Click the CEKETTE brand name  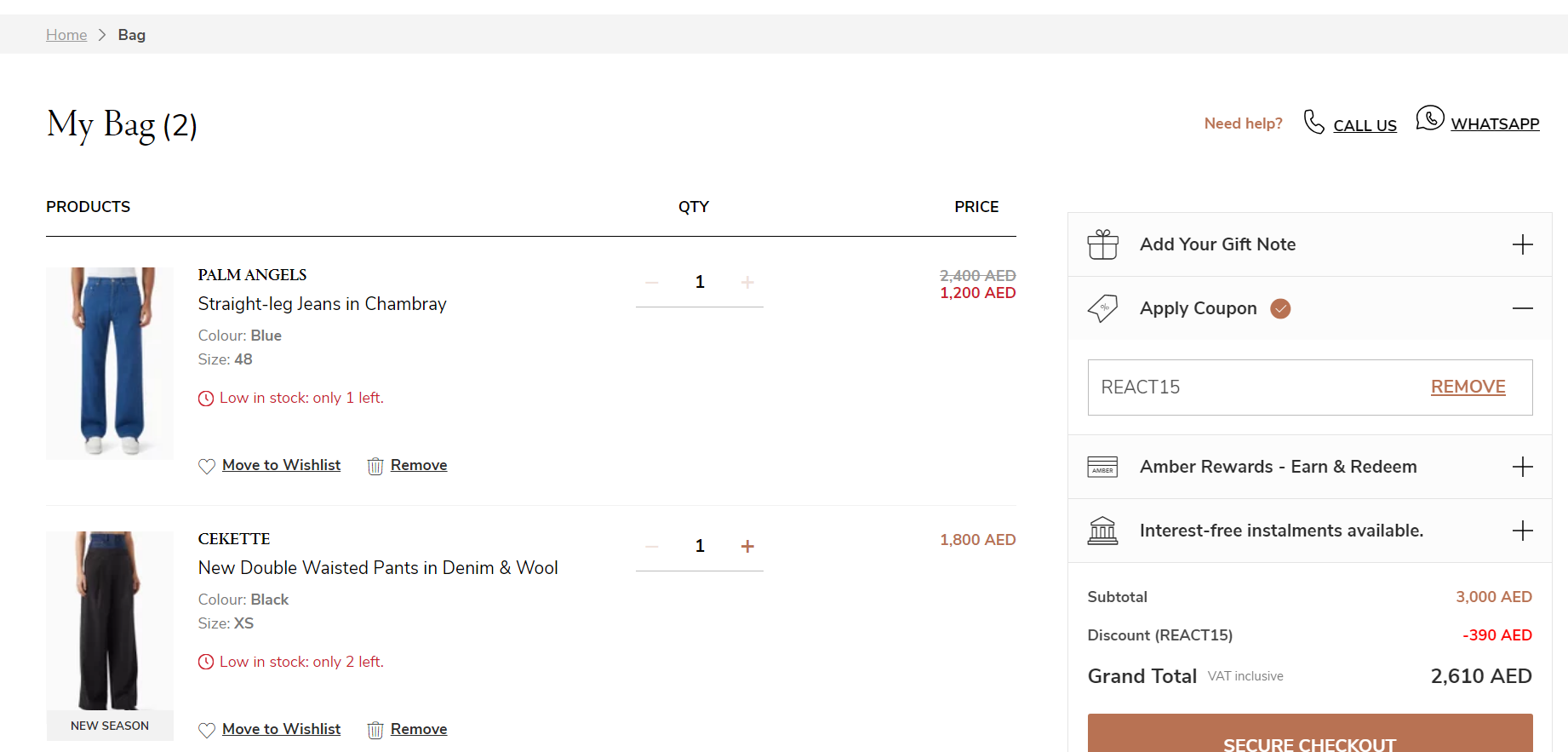click(234, 539)
